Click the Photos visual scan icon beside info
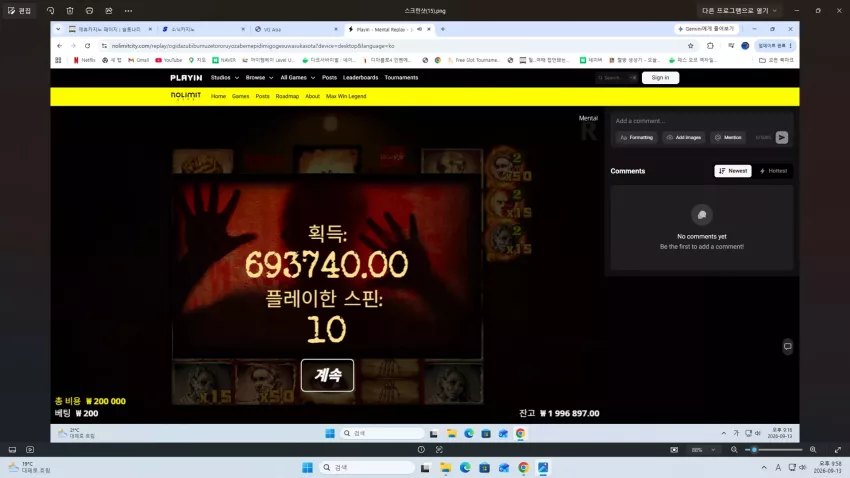 click(439, 449)
